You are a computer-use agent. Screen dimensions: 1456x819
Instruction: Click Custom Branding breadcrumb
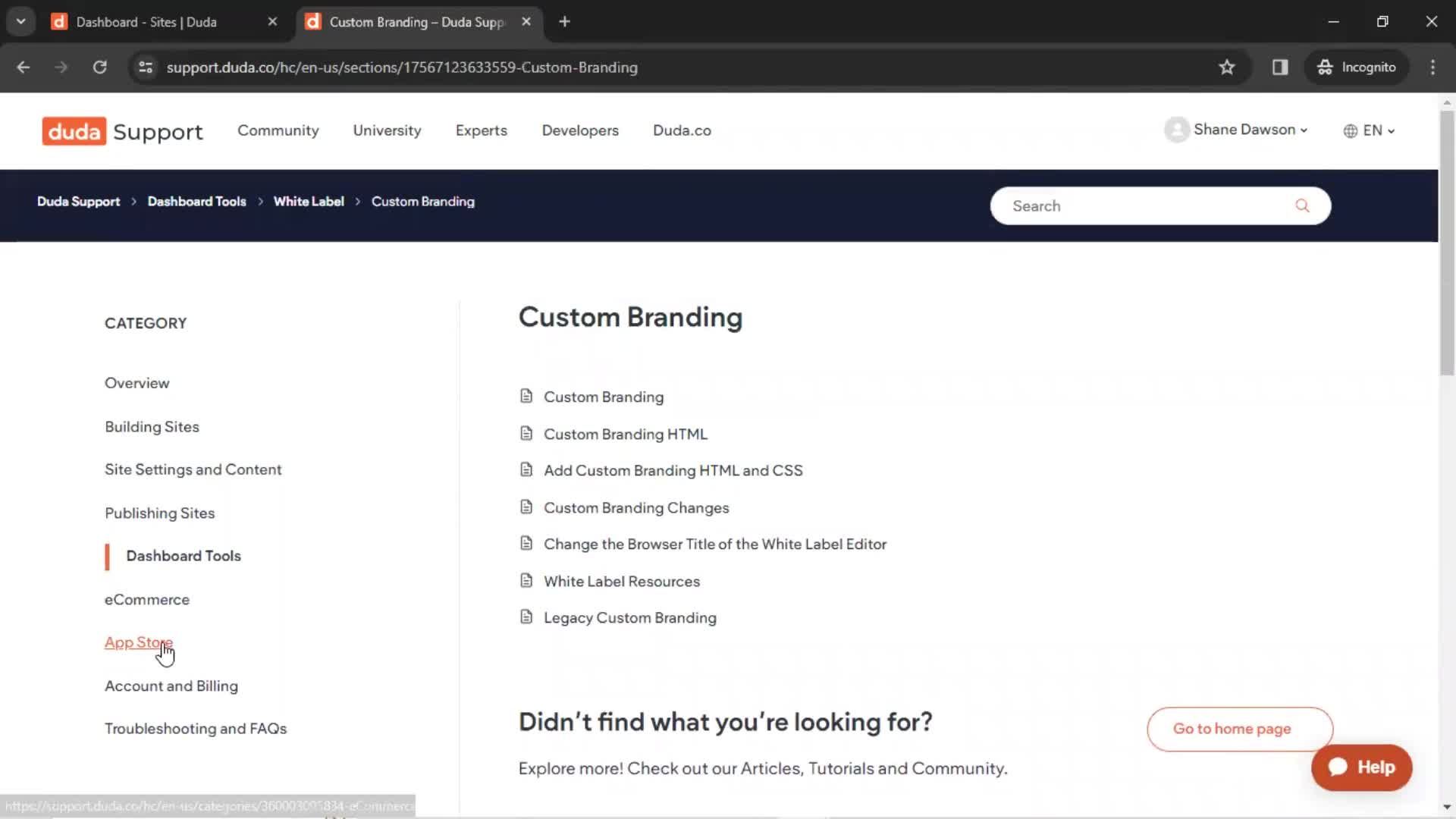click(423, 202)
